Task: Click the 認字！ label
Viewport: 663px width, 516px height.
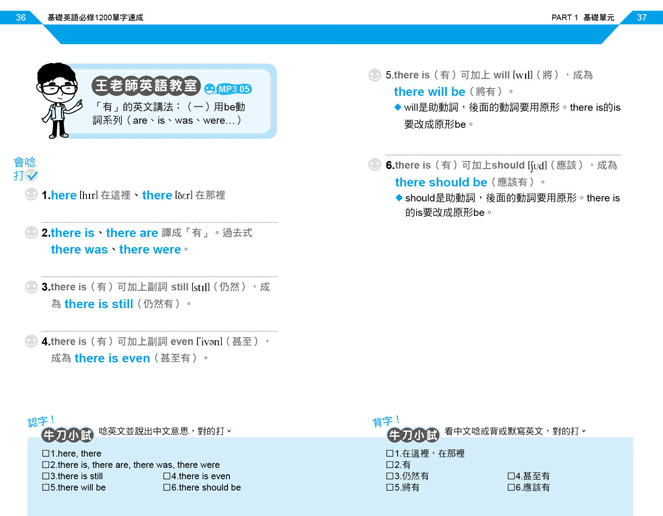Action: (x=41, y=421)
